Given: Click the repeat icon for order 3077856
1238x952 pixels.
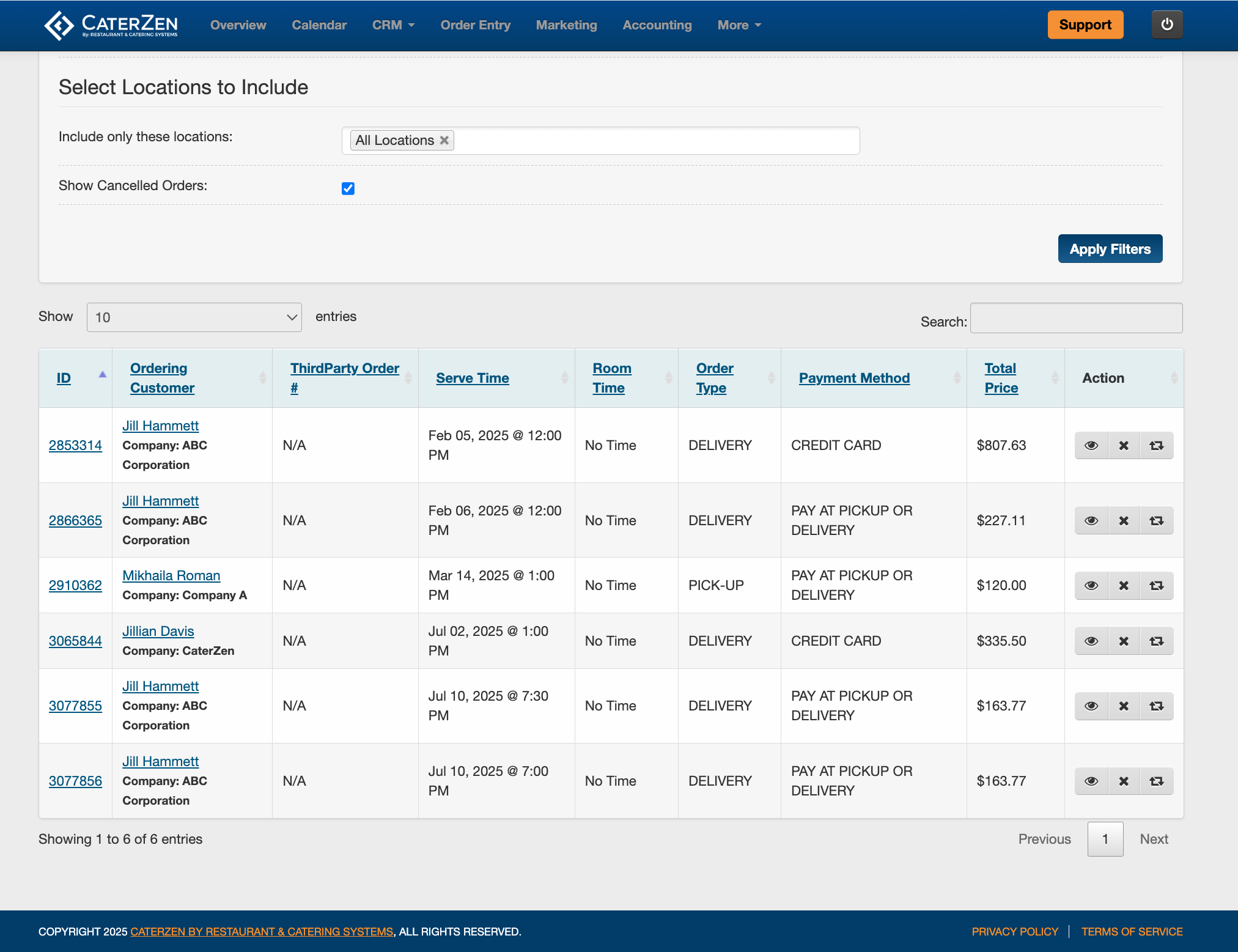Looking at the screenshot, I should (1156, 781).
